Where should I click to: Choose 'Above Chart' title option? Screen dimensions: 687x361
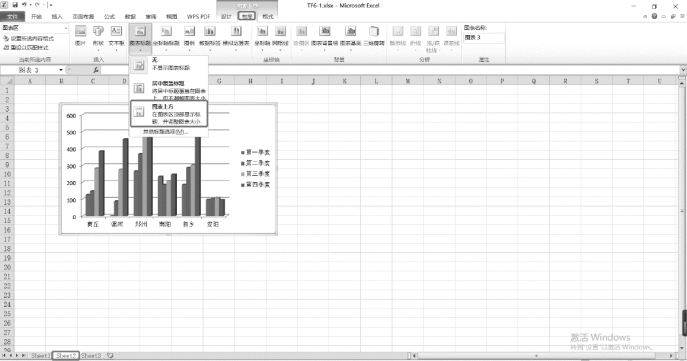pyautogui.click(x=169, y=114)
